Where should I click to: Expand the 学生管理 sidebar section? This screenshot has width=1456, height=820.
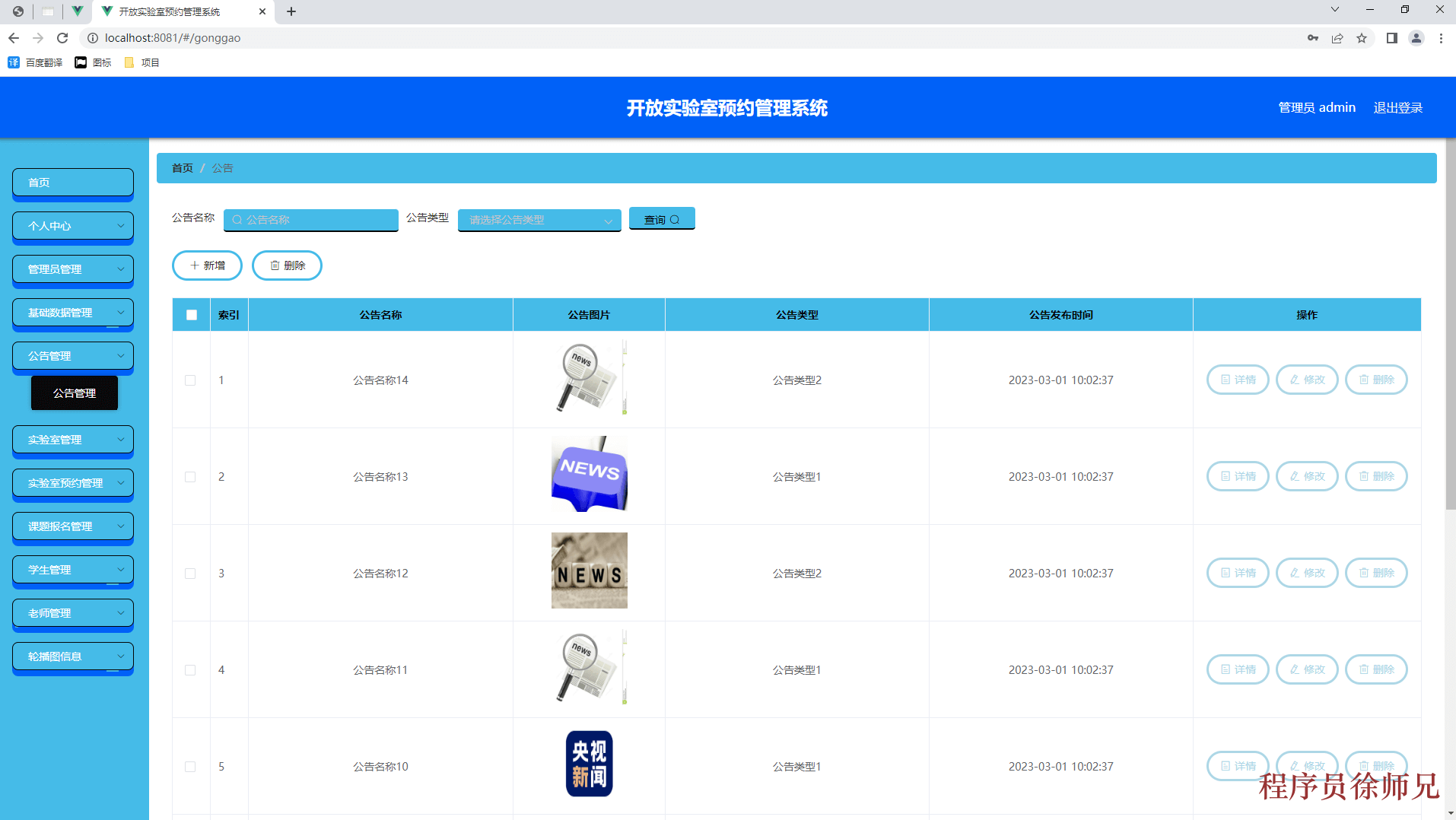pos(73,570)
